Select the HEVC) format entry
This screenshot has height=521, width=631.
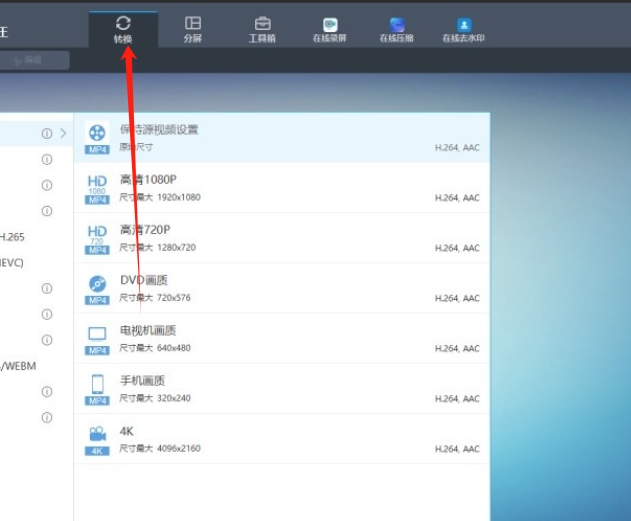pos(12,263)
